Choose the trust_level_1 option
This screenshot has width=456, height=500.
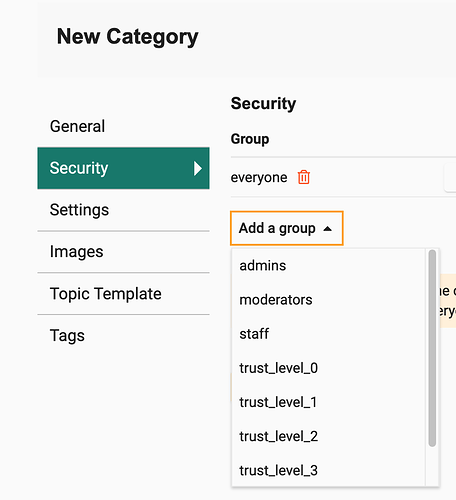point(328,402)
